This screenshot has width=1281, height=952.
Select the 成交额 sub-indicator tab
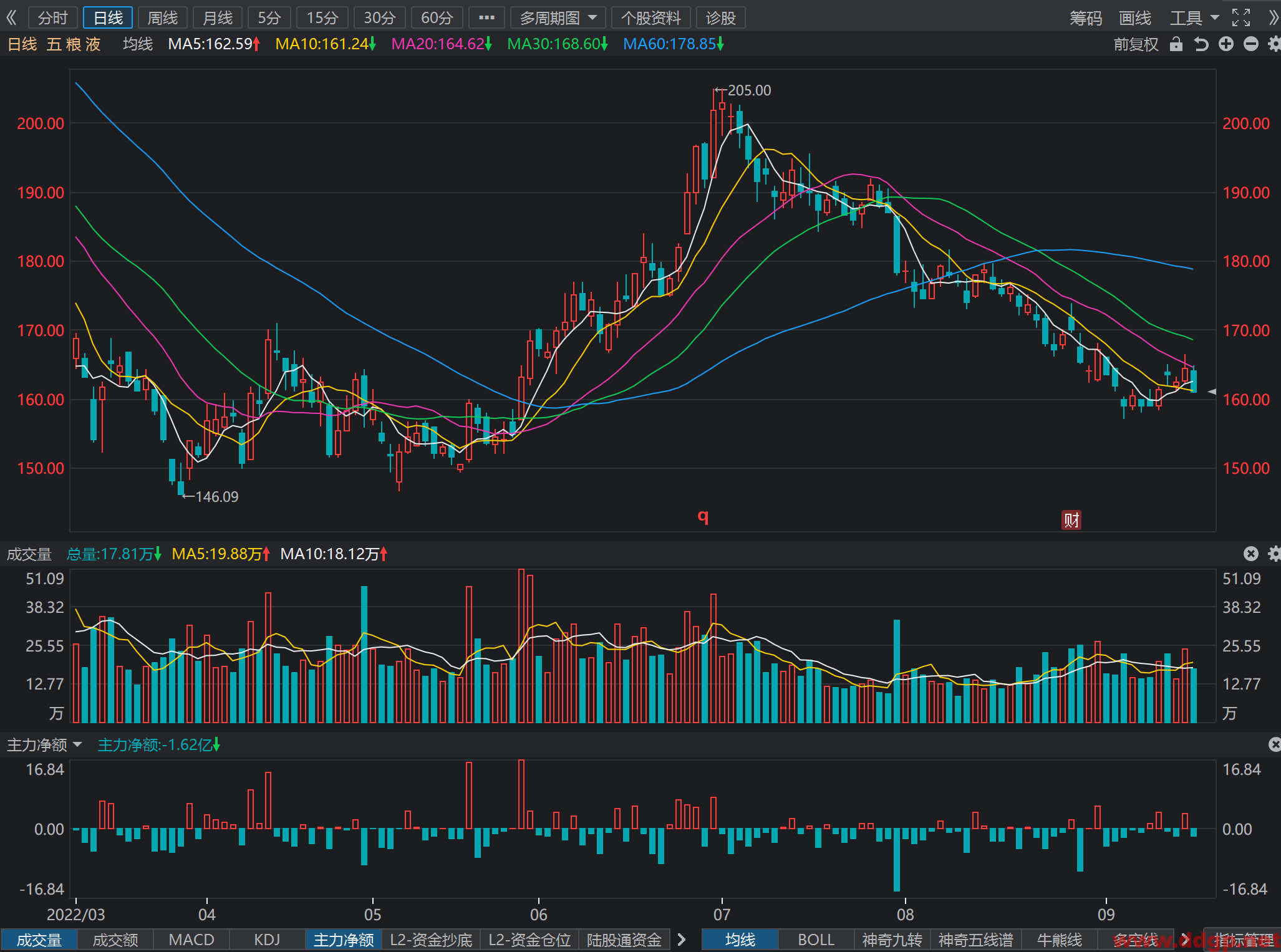(x=115, y=940)
